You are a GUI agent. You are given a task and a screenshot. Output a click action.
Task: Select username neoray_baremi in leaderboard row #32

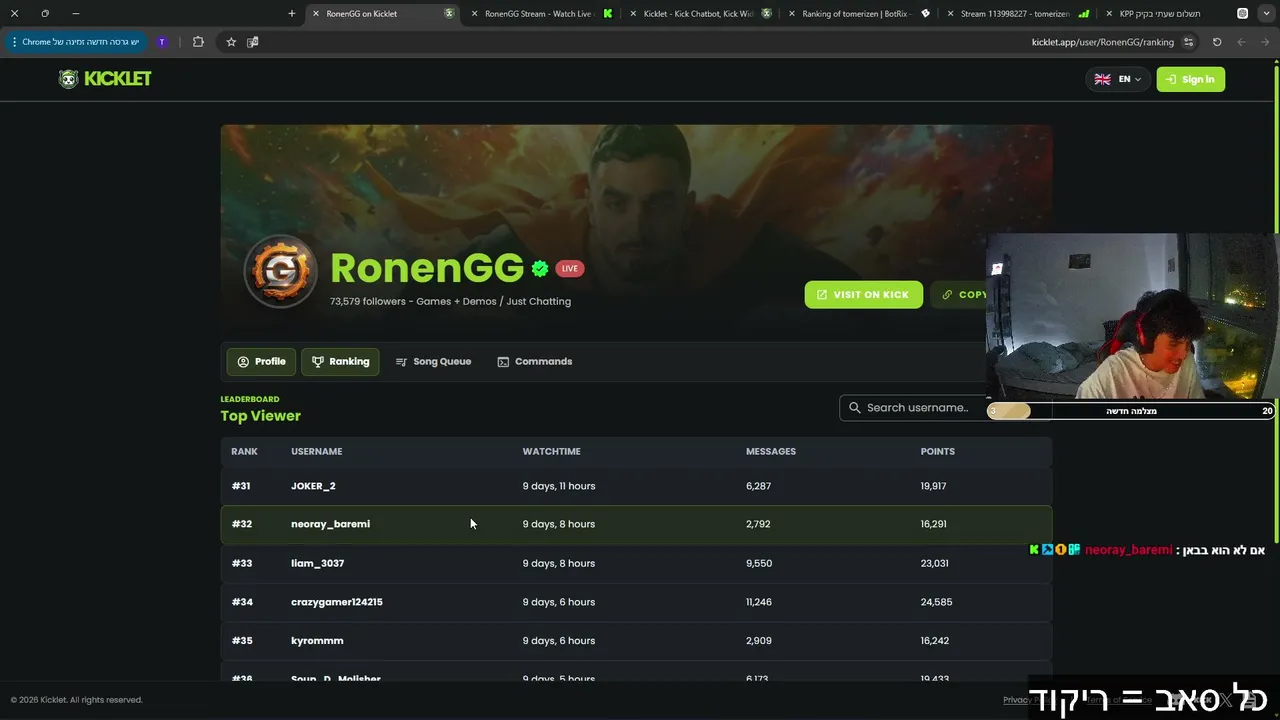330,524
